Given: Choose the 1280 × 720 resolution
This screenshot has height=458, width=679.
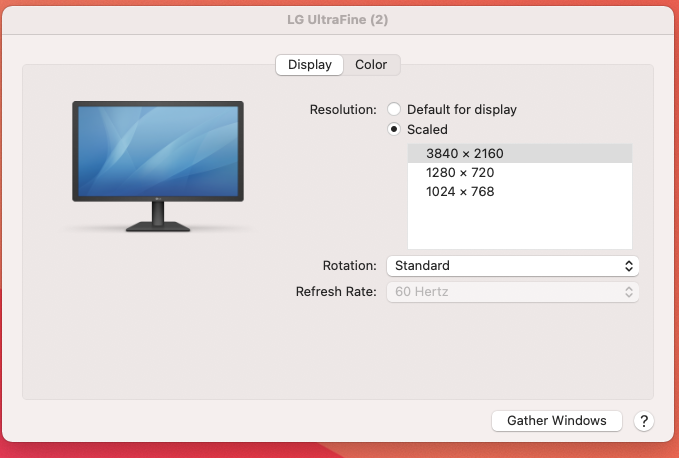Looking at the screenshot, I should pos(520,172).
